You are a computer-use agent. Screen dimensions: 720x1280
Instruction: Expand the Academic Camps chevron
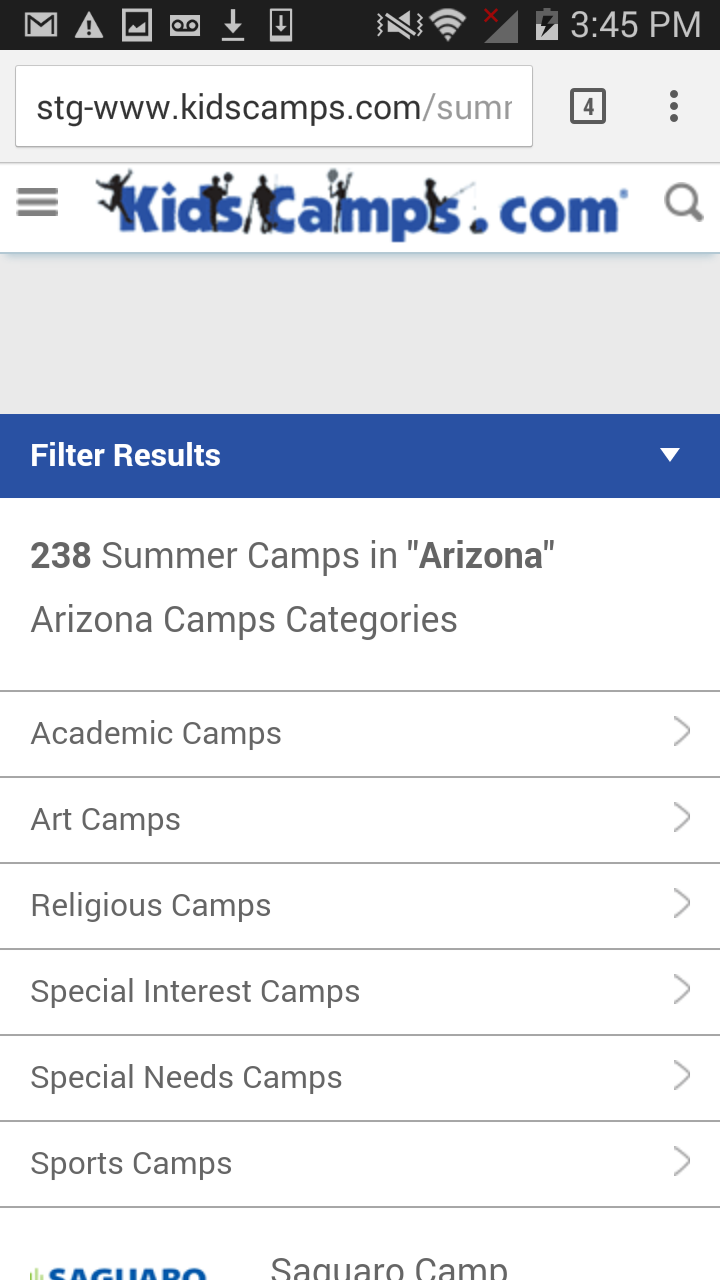682,733
